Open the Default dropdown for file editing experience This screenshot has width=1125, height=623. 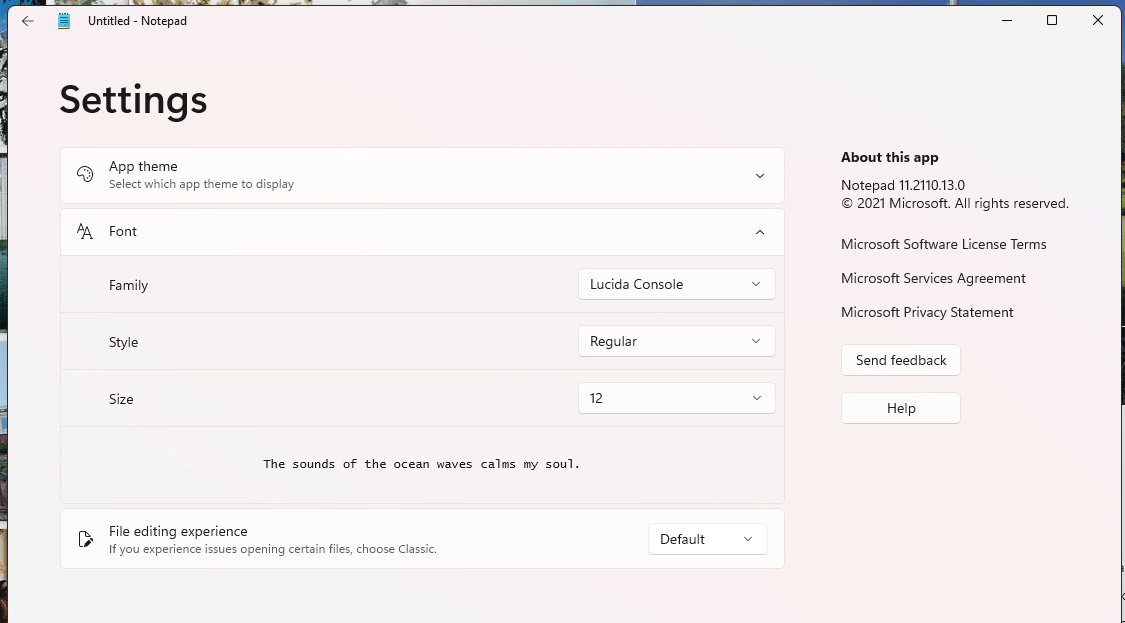(x=707, y=539)
